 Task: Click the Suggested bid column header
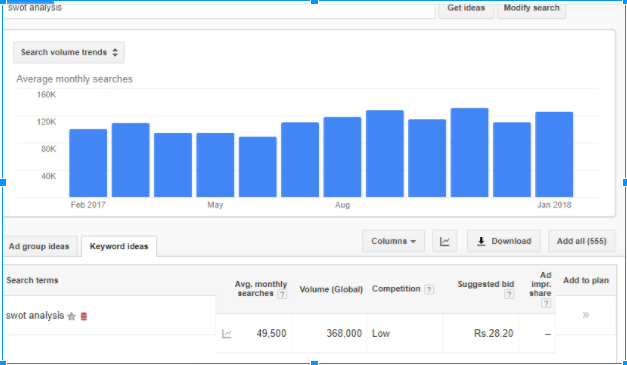[x=485, y=284]
